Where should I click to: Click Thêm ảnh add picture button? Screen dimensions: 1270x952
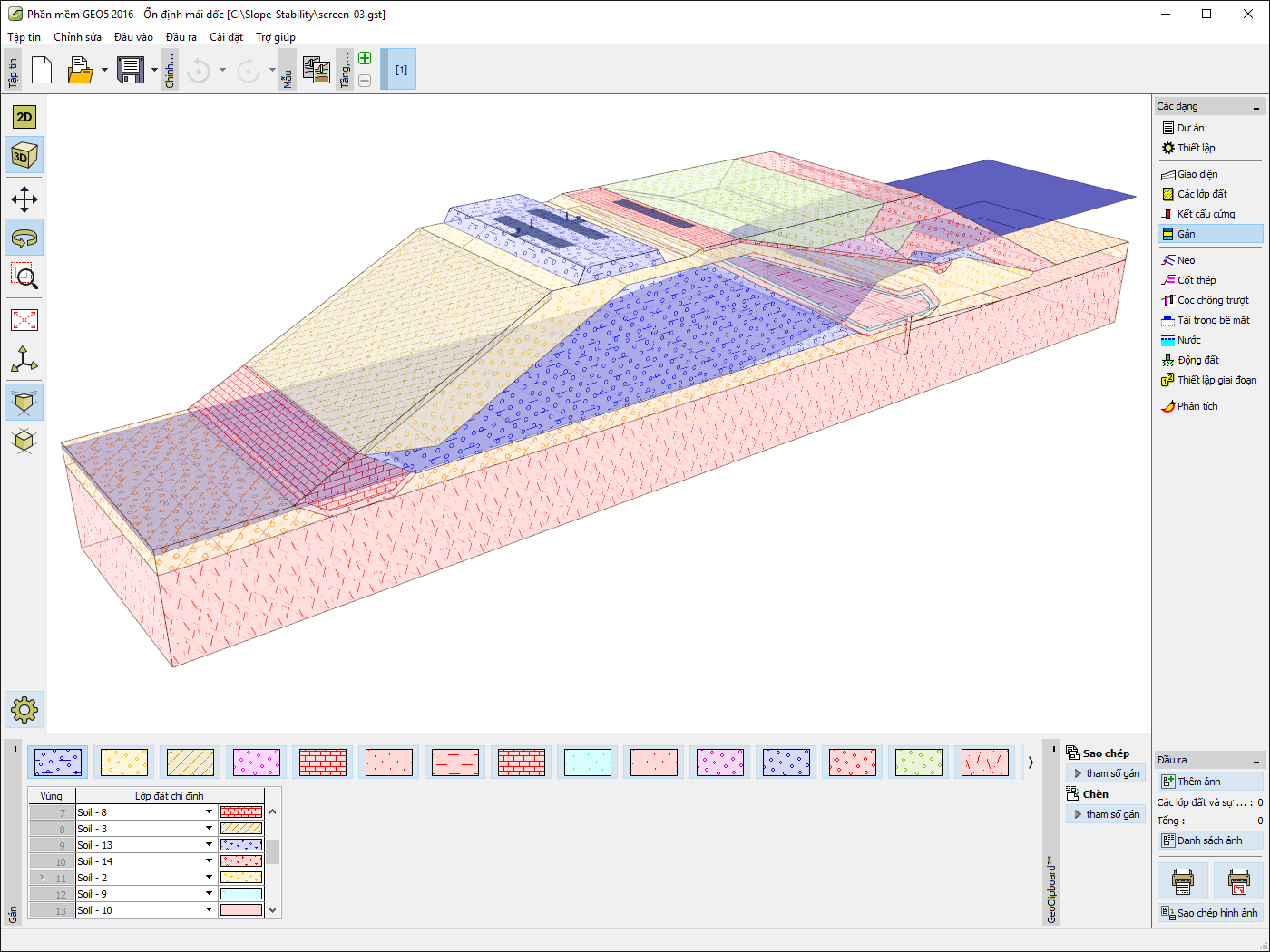click(x=1211, y=782)
